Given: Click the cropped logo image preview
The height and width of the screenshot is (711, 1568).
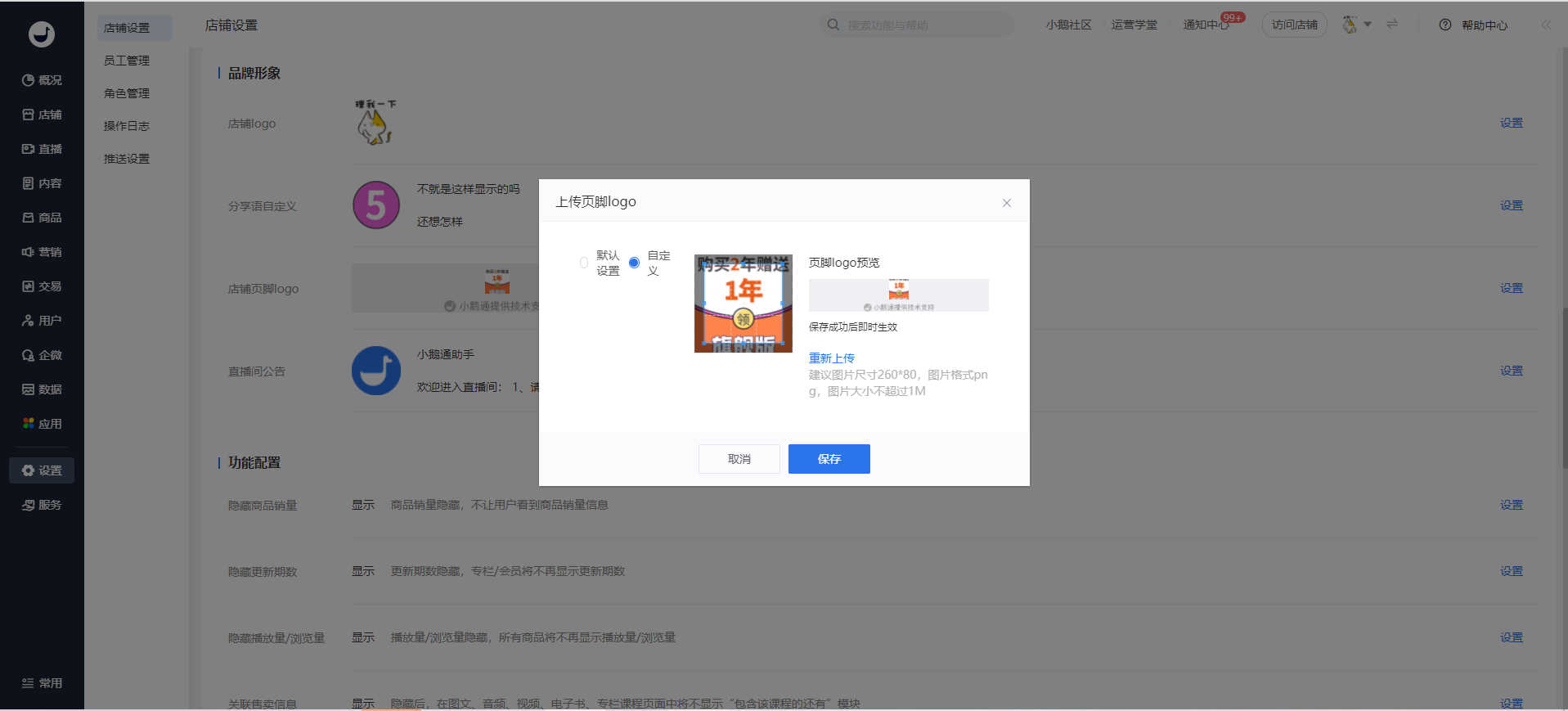Looking at the screenshot, I should (744, 304).
